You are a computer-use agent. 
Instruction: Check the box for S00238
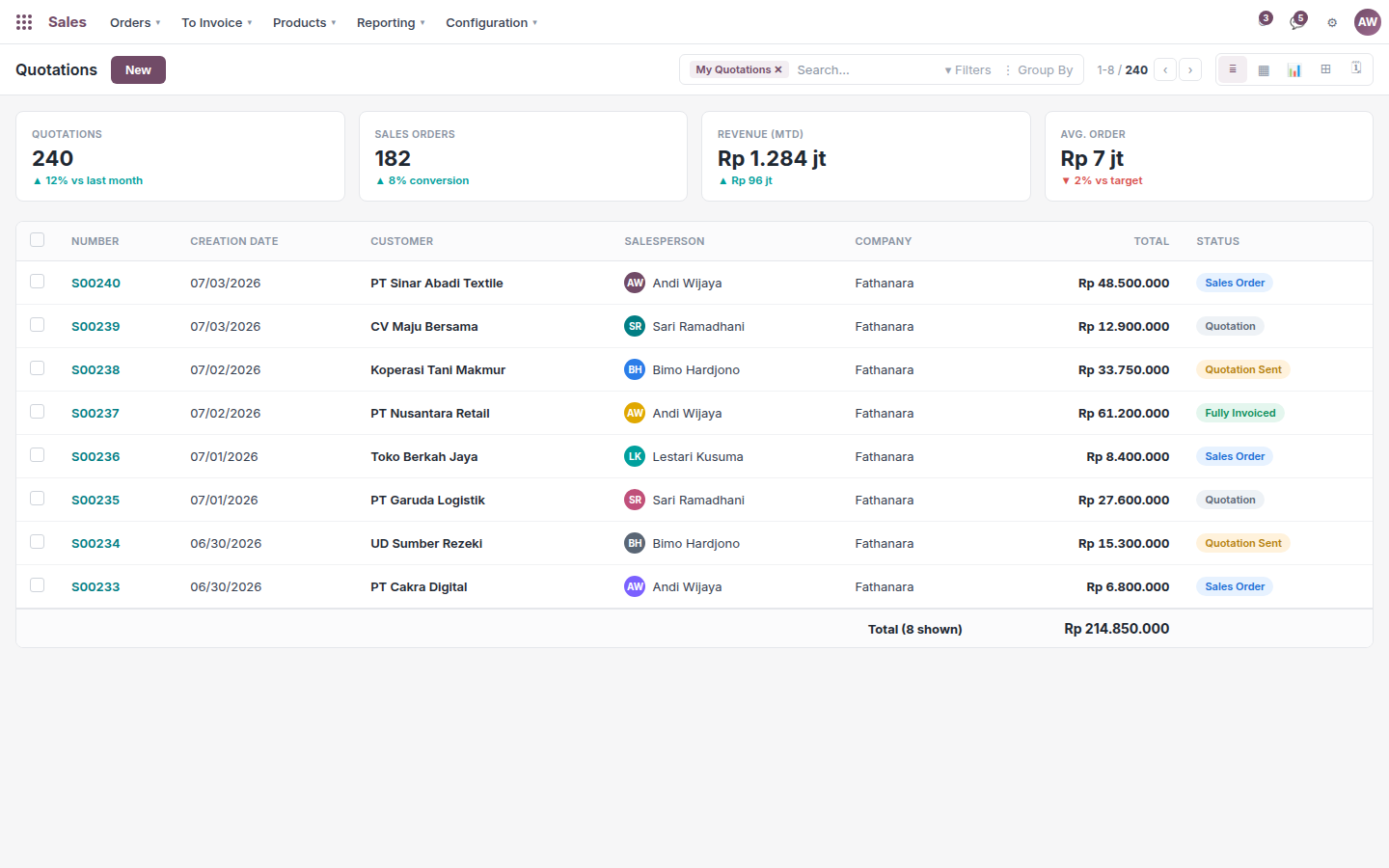pos(38,368)
